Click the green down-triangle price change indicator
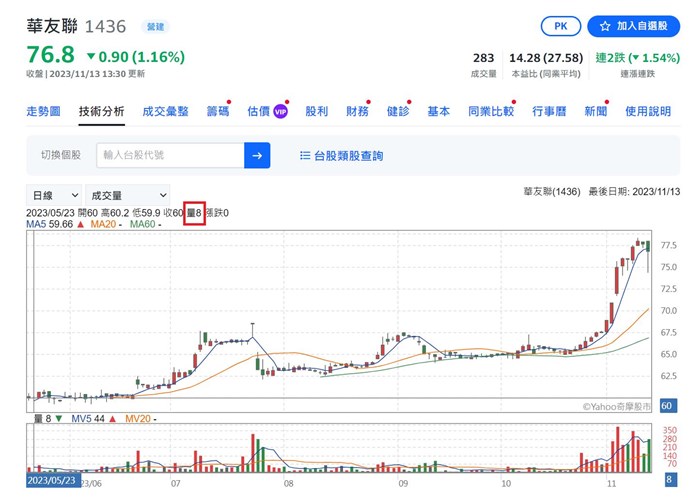The width and height of the screenshot is (690, 502). pos(91,56)
